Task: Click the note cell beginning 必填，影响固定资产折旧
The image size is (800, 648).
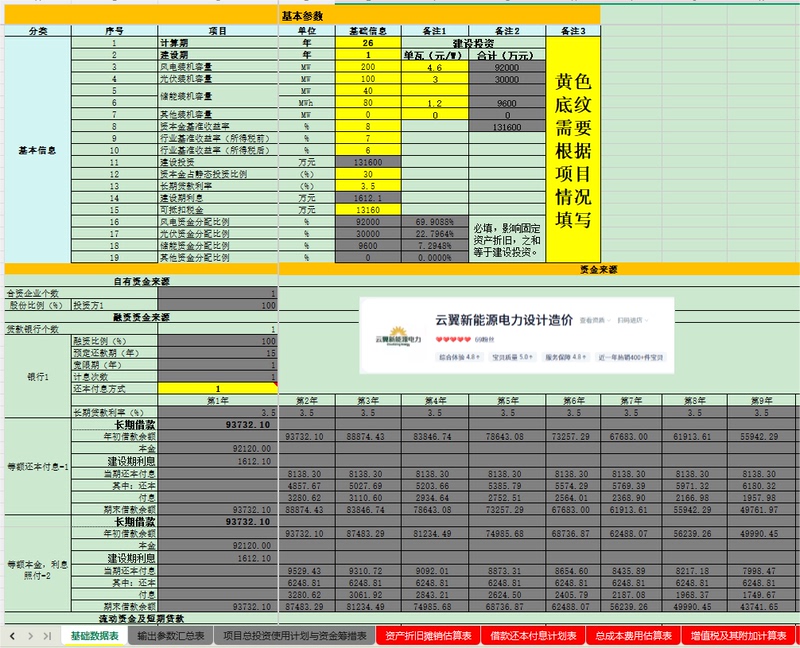Action: click(x=507, y=240)
